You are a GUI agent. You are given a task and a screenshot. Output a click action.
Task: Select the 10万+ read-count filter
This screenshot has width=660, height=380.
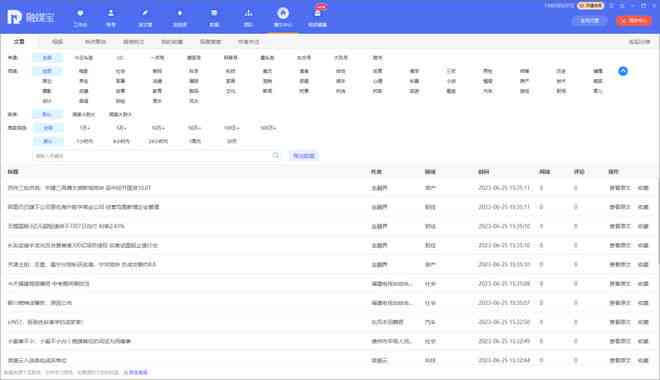point(157,128)
